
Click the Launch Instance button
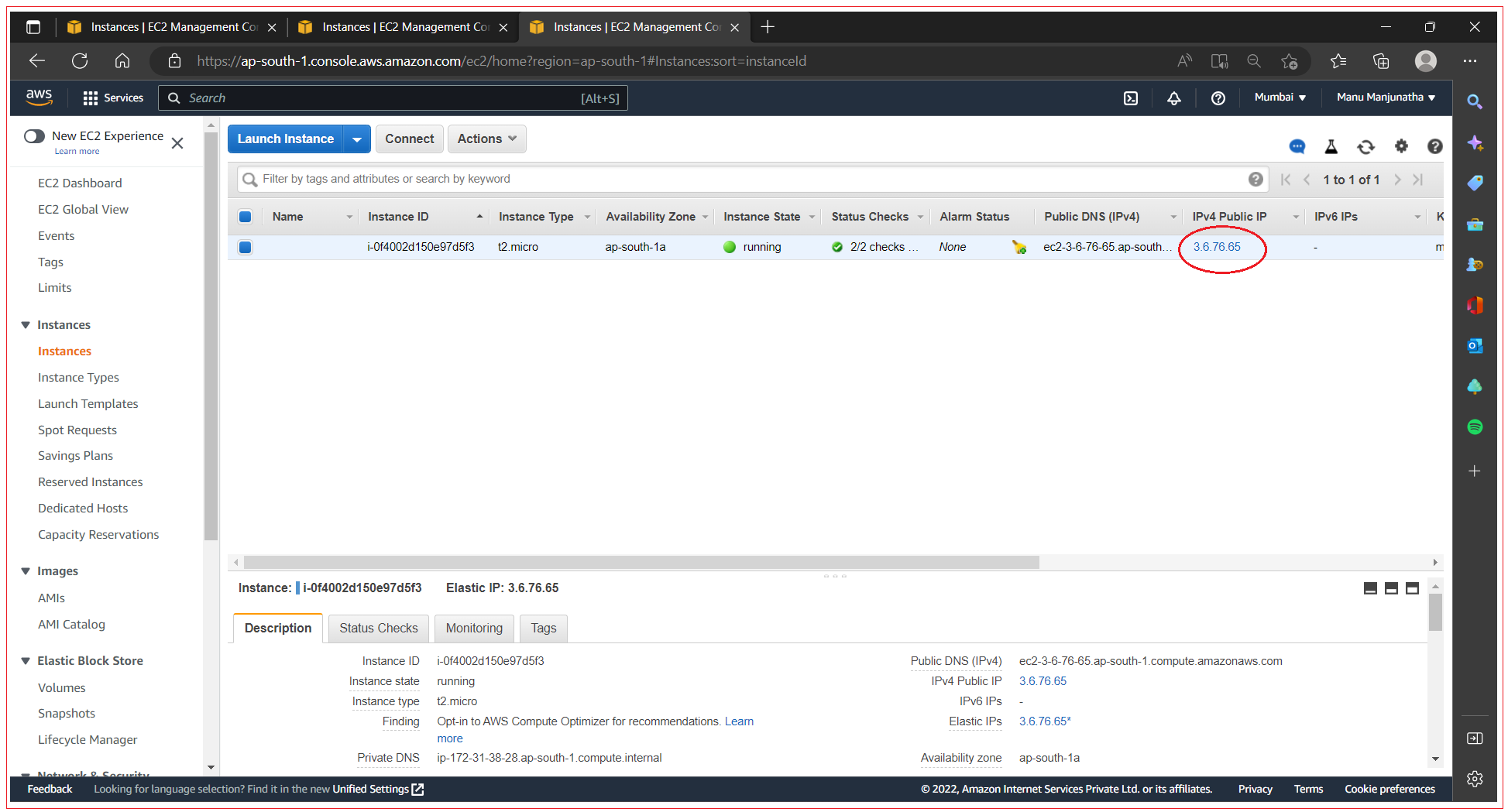(x=285, y=139)
